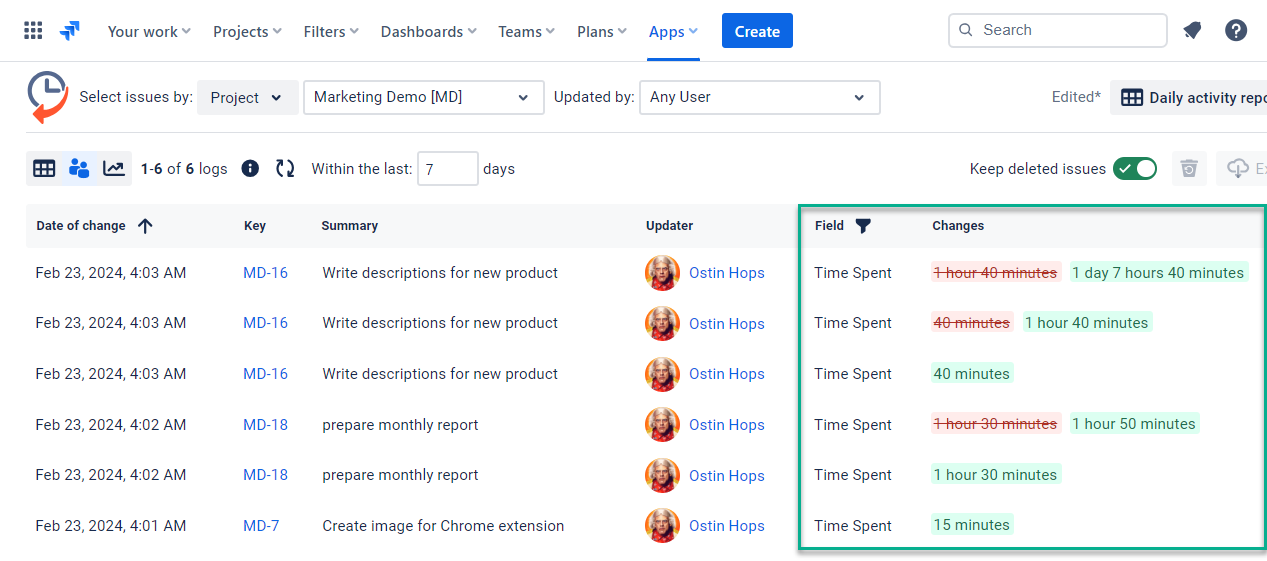
Task: Switch to table view icon
Action: tap(44, 169)
